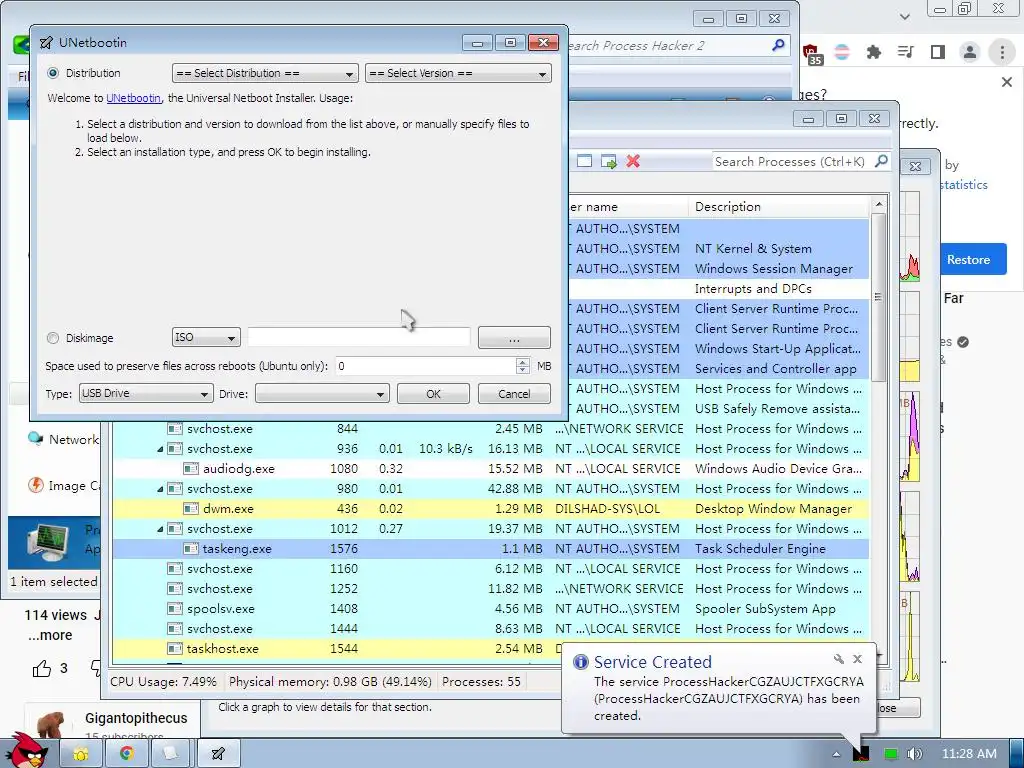1024x768 pixels.
Task: Select the svchost.exe 844 row
Action: coord(490,428)
